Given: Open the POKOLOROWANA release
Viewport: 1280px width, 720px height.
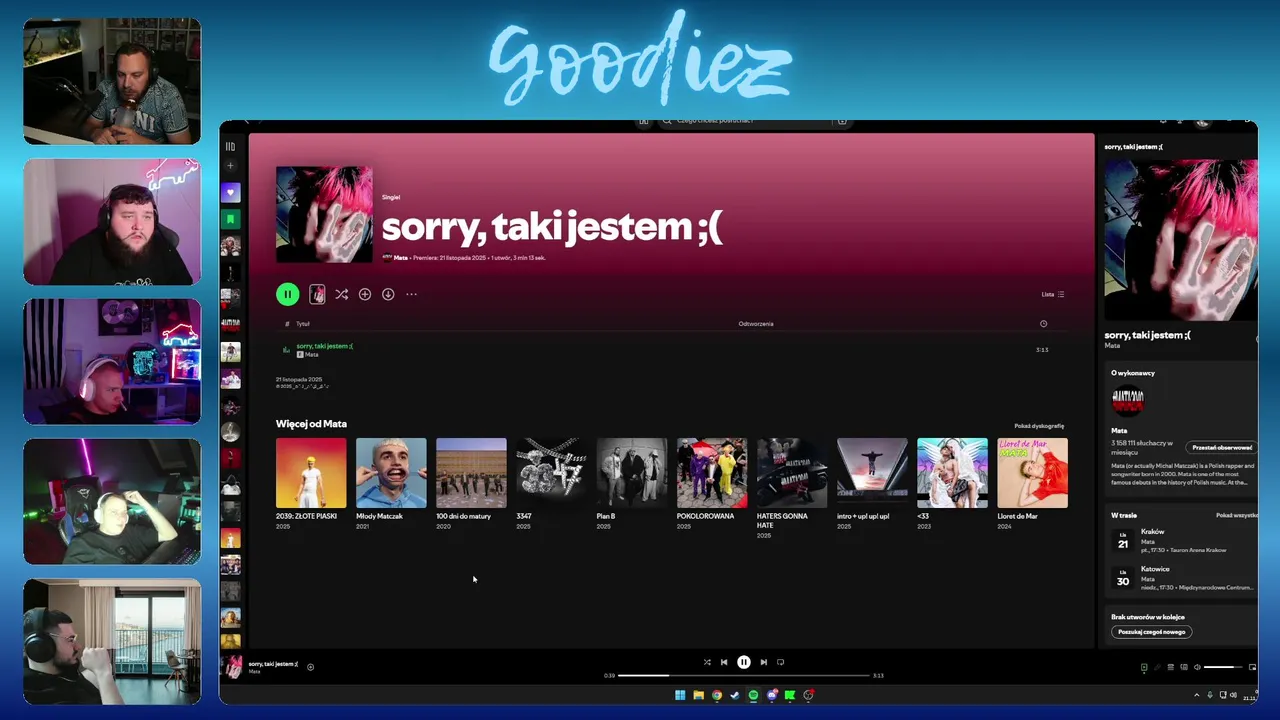Looking at the screenshot, I should pos(712,473).
